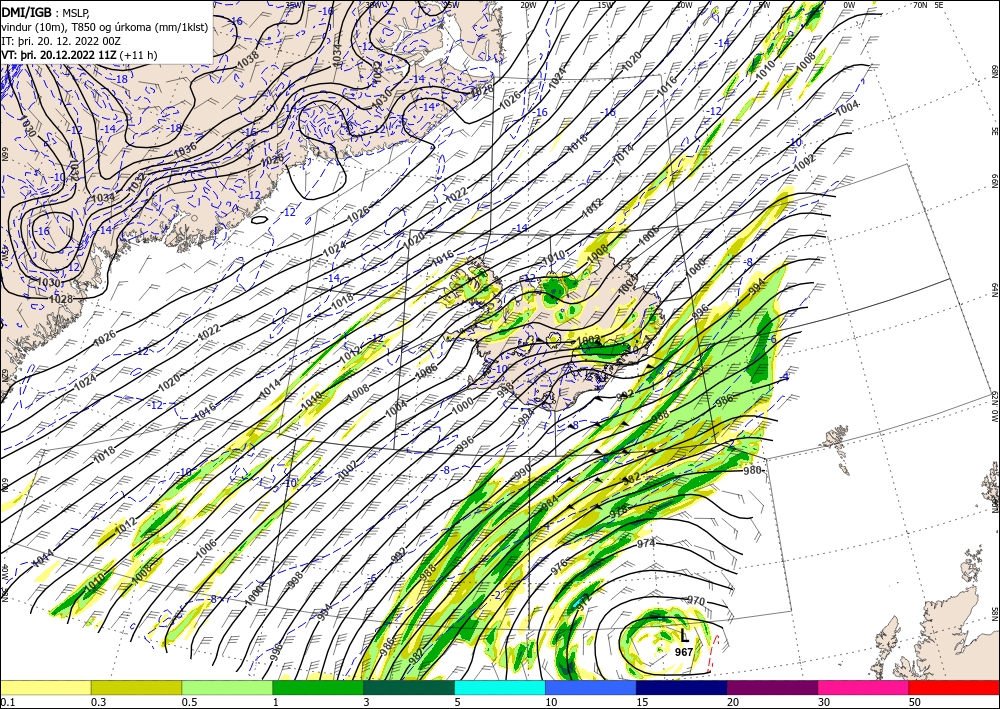Click the '976' isobar label
Screen dimensions: 1000x709
(x=559, y=567)
